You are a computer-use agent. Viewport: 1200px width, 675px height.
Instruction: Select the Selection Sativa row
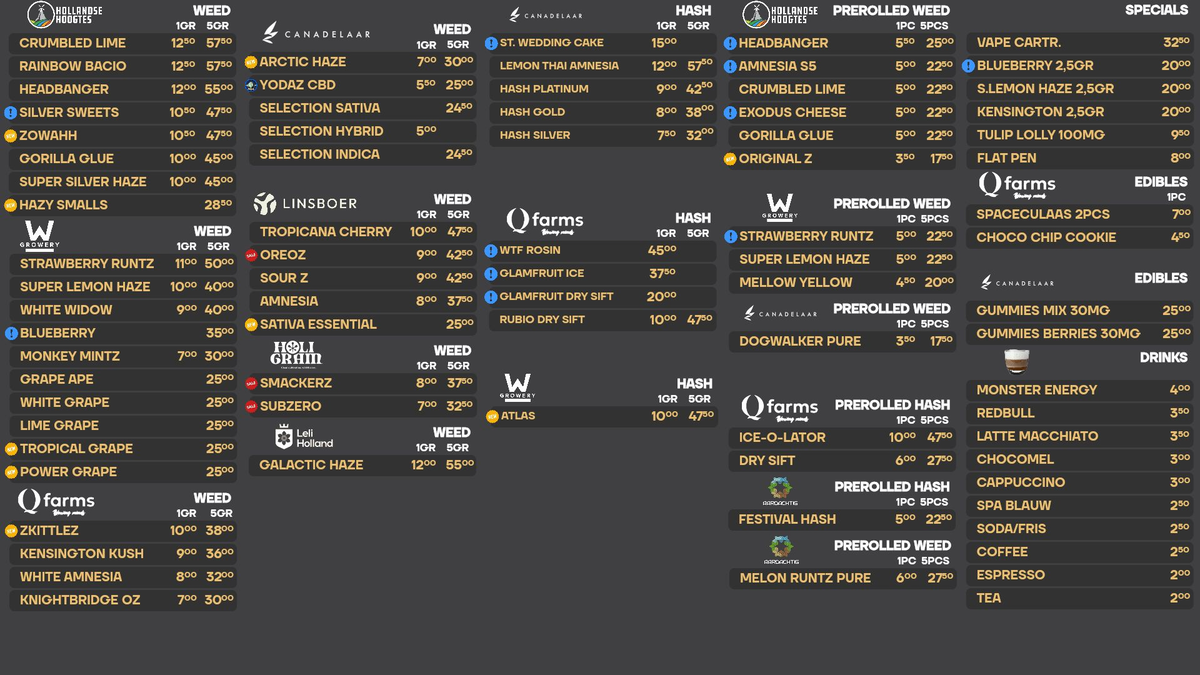[x=363, y=108]
